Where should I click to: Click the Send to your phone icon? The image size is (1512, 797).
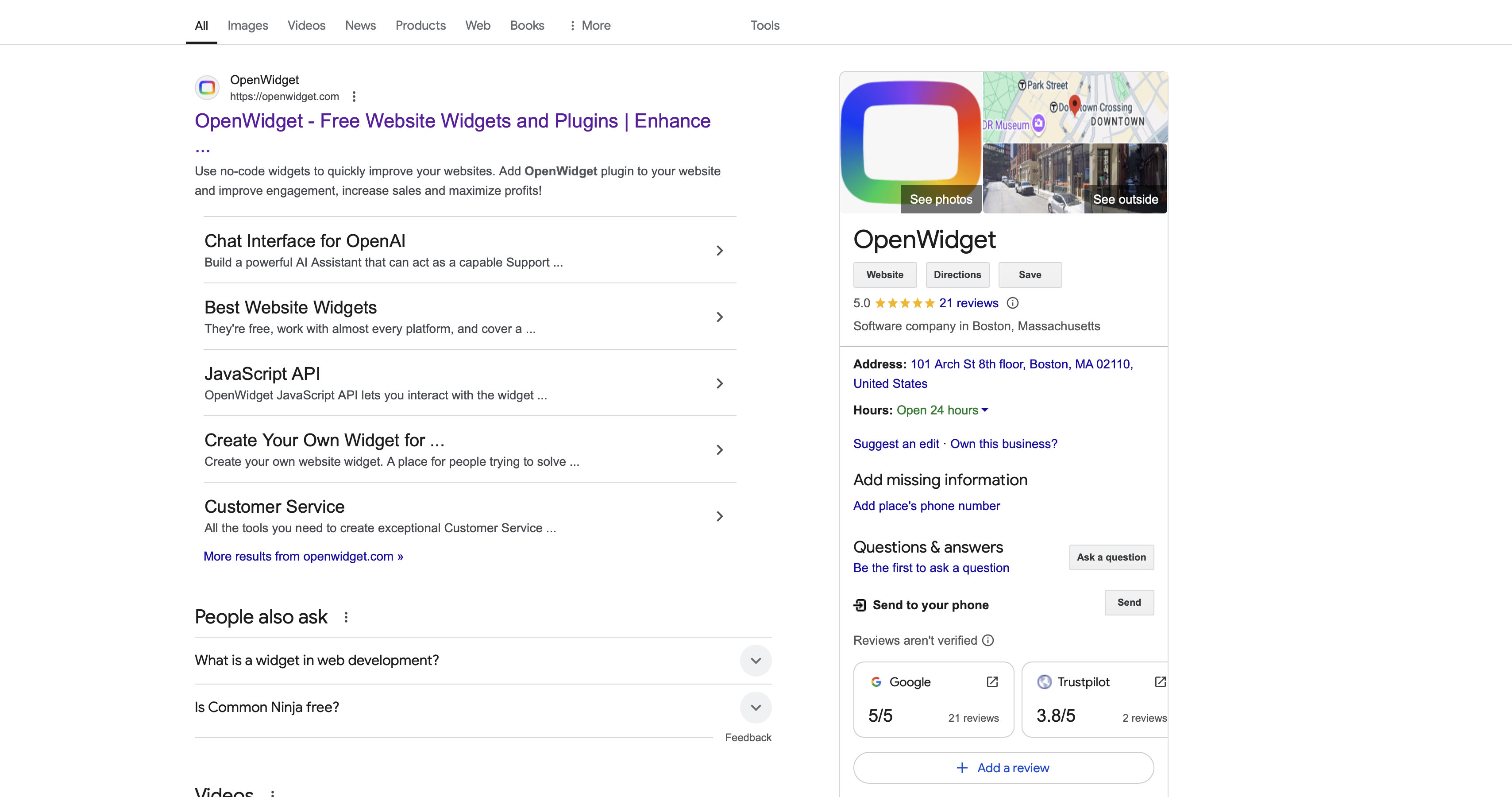(860, 605)
